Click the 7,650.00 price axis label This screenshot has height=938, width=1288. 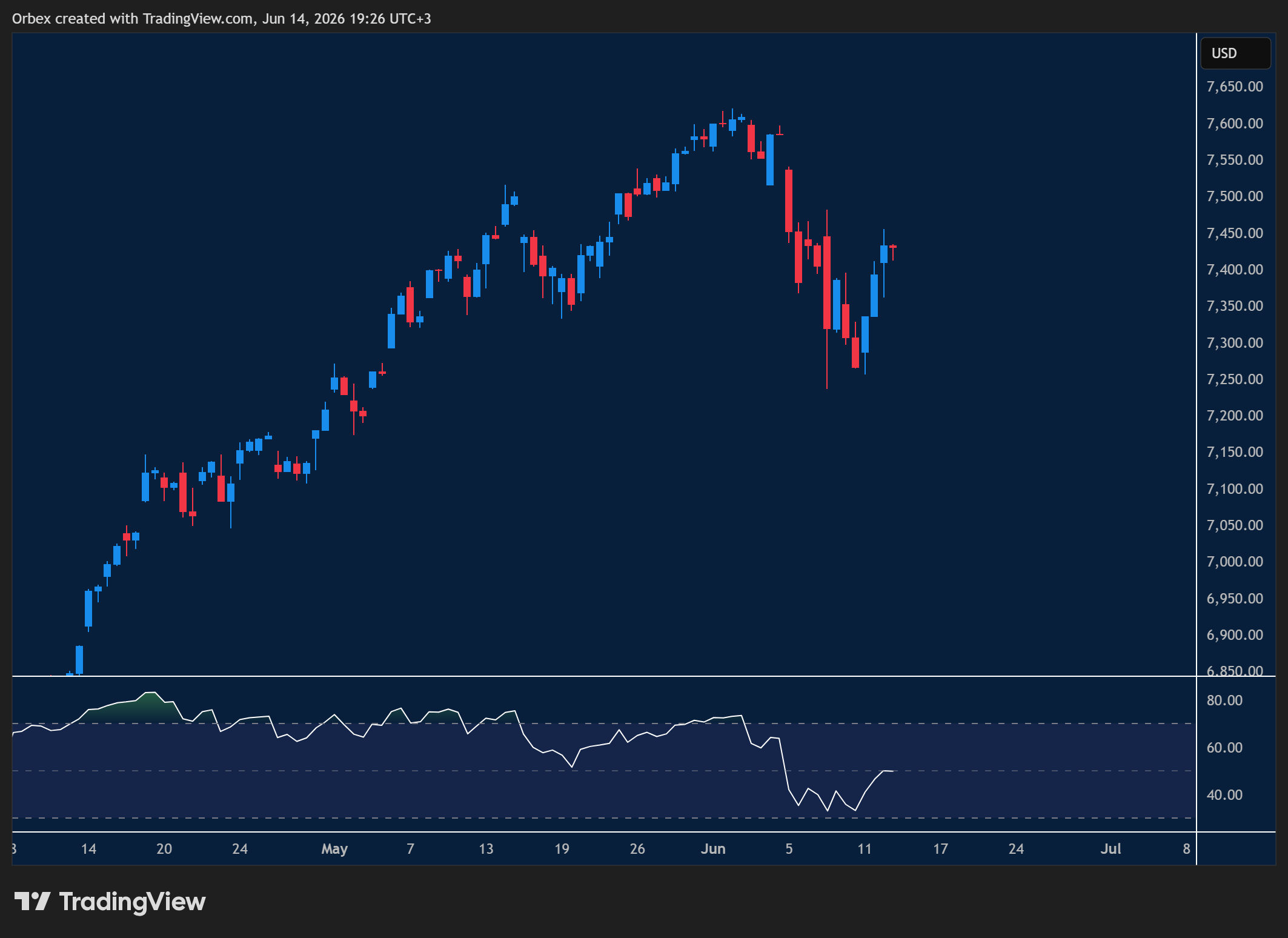[x=1235, y=87]
